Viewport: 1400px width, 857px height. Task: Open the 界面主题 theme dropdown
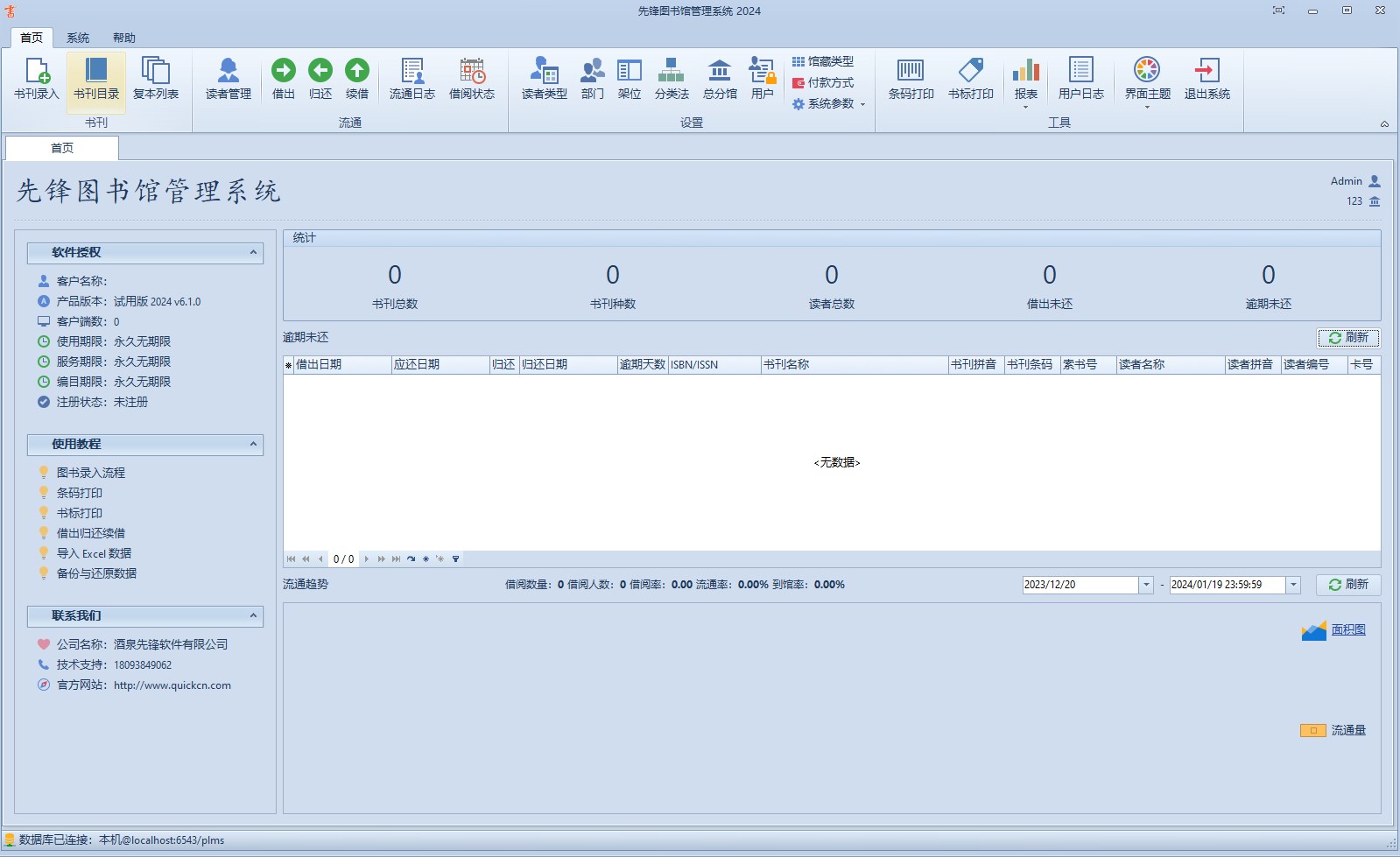[x=1147, y=82]
